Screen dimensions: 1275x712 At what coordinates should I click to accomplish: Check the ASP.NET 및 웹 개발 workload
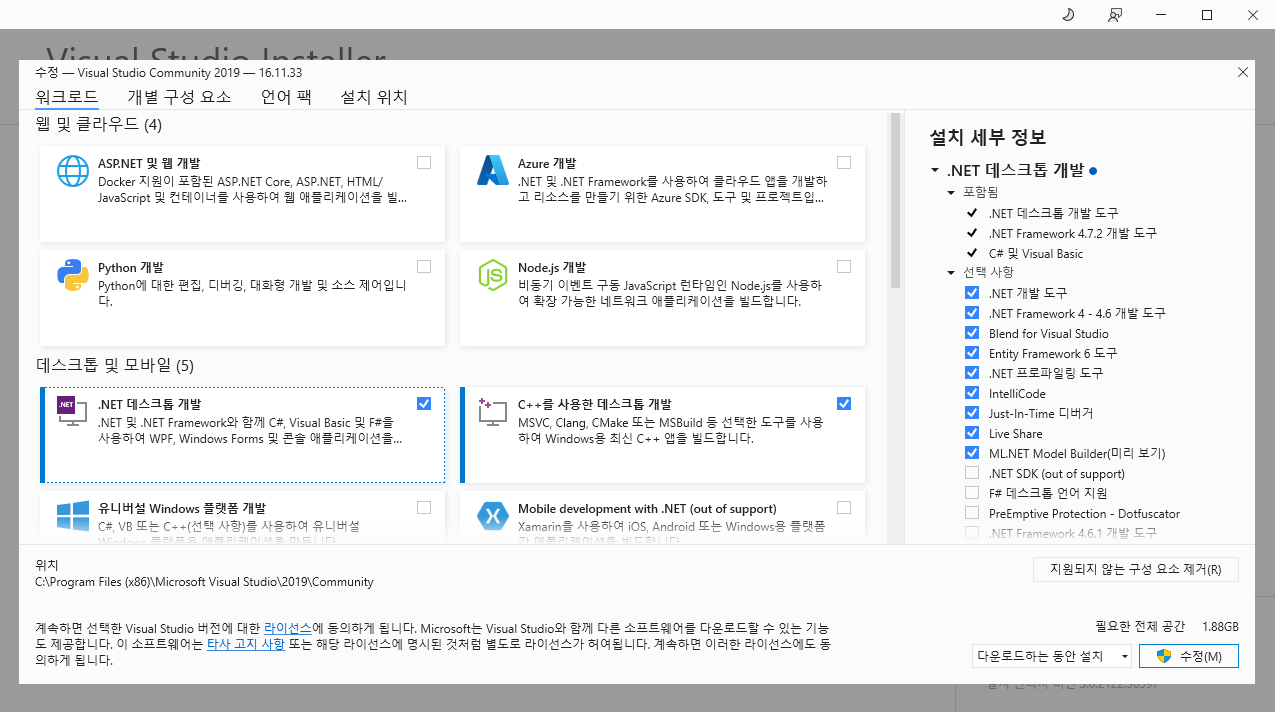tap(424, 162)
